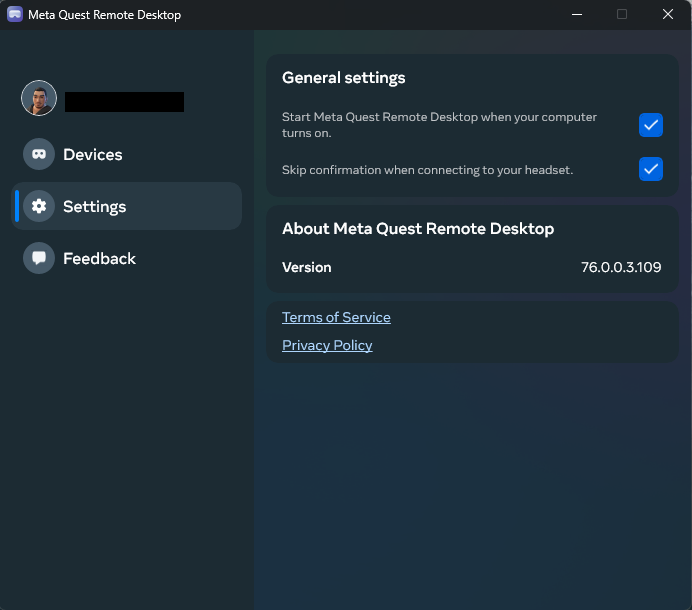Uncheck skip confirmation when connecting checkbox
The width and height of the screenshot is (692, 610).
tap(651, 169)
